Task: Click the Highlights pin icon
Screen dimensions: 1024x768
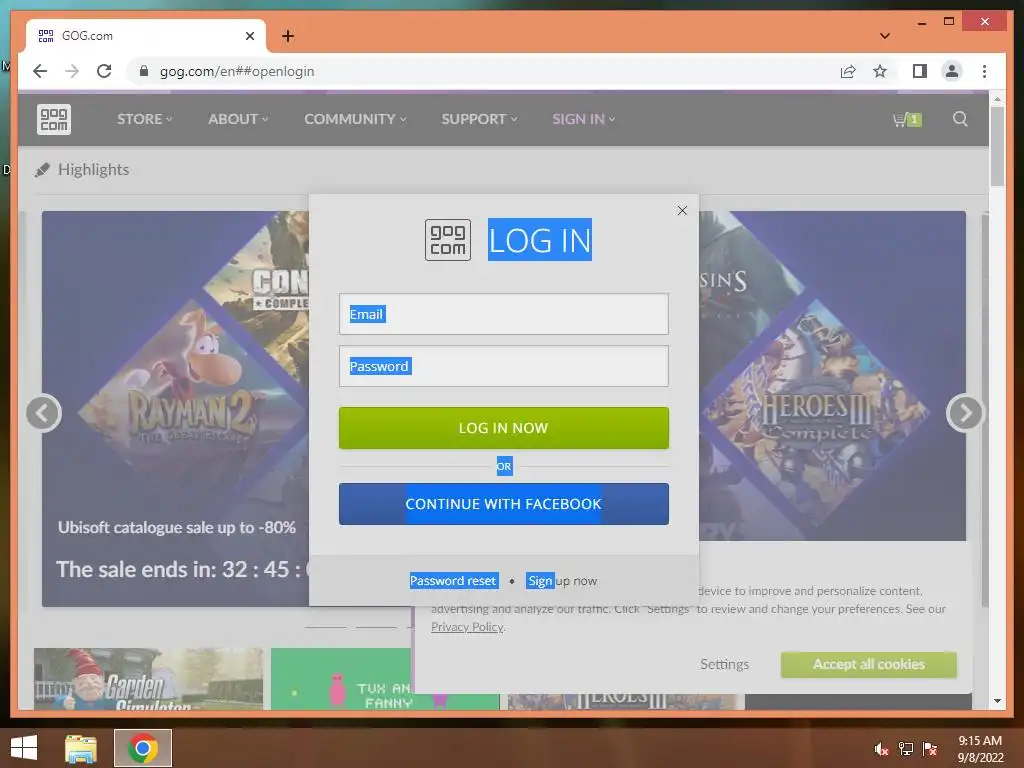Action: point(42,170)
